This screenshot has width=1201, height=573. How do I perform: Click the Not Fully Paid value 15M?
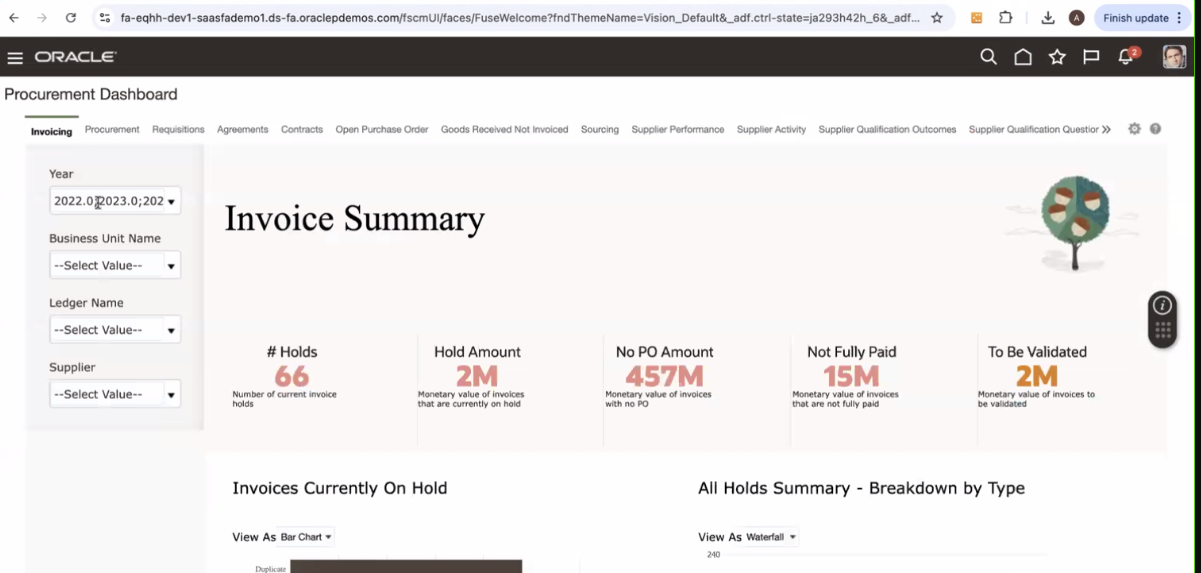pos(852,376)
